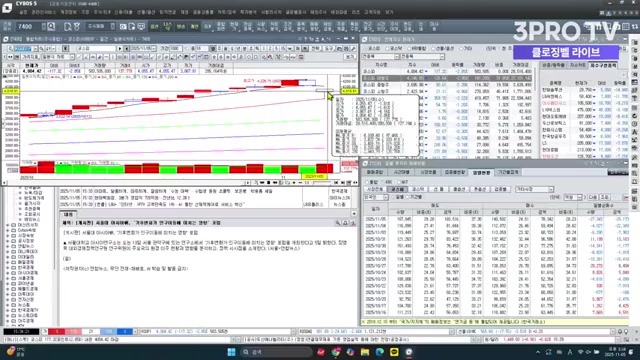Open File Explorer from the taskbar
640x360 pixels.
(365, 352)
